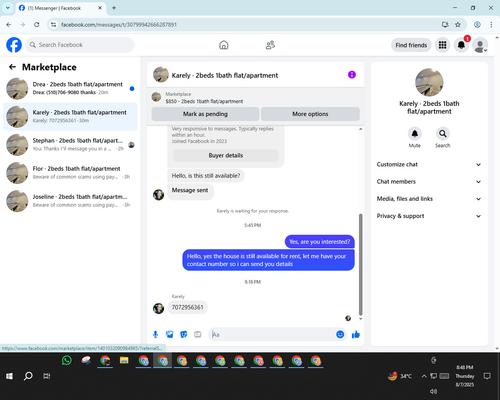
Task: Open the purple conversation information icon
Action: pyautogui.click(x=352, y=75)
